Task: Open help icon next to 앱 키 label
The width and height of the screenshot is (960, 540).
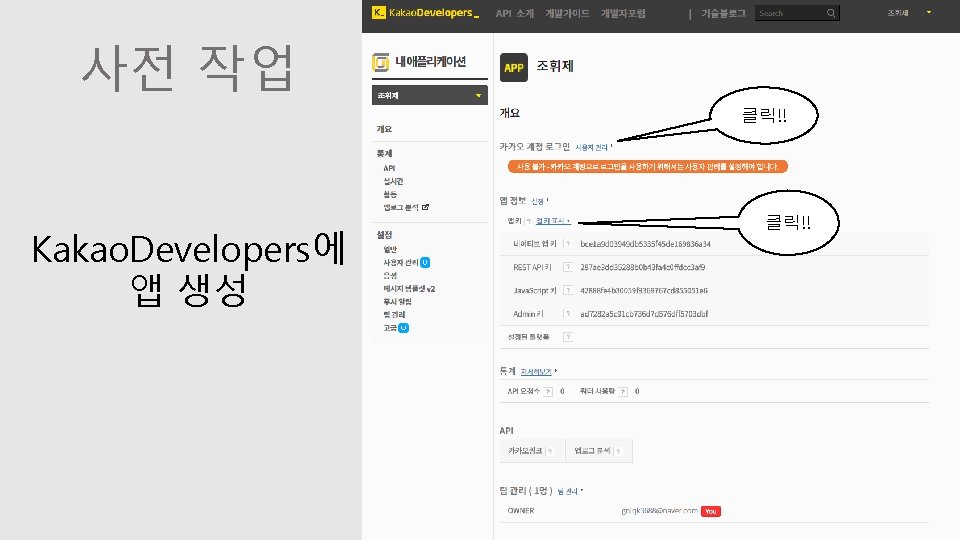Action: [x=529, y=221]
